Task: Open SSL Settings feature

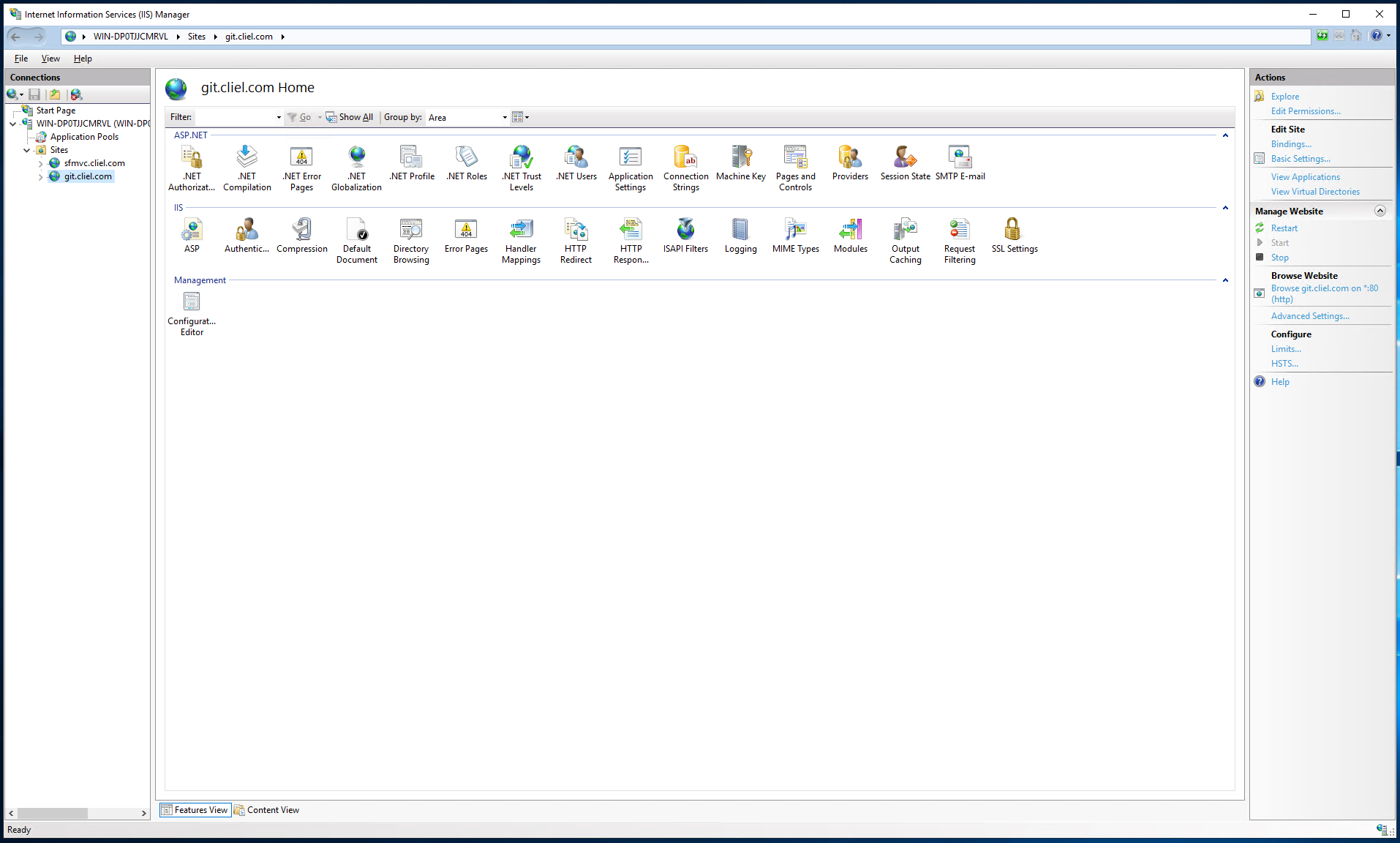Action: click(x=1015, y=235)
